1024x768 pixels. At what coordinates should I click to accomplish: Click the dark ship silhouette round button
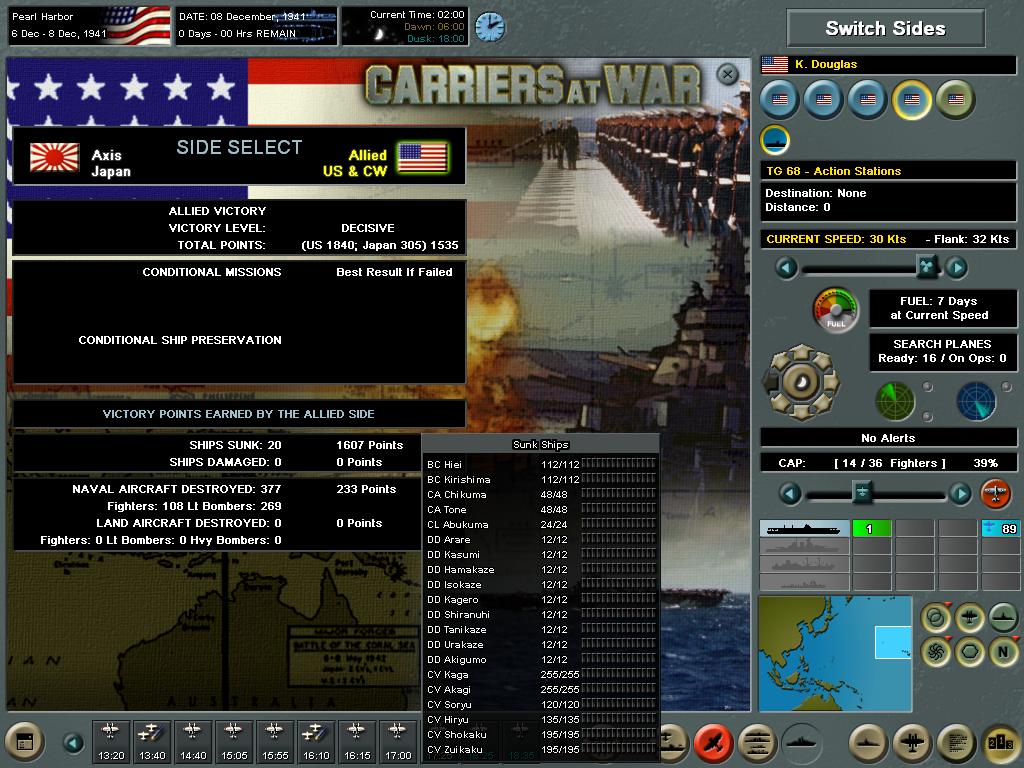[x=801, y=743]
